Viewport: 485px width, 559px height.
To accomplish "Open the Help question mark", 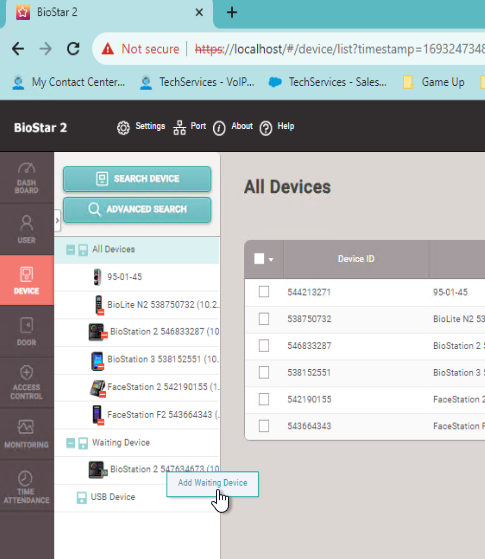I will click(266, 128).
